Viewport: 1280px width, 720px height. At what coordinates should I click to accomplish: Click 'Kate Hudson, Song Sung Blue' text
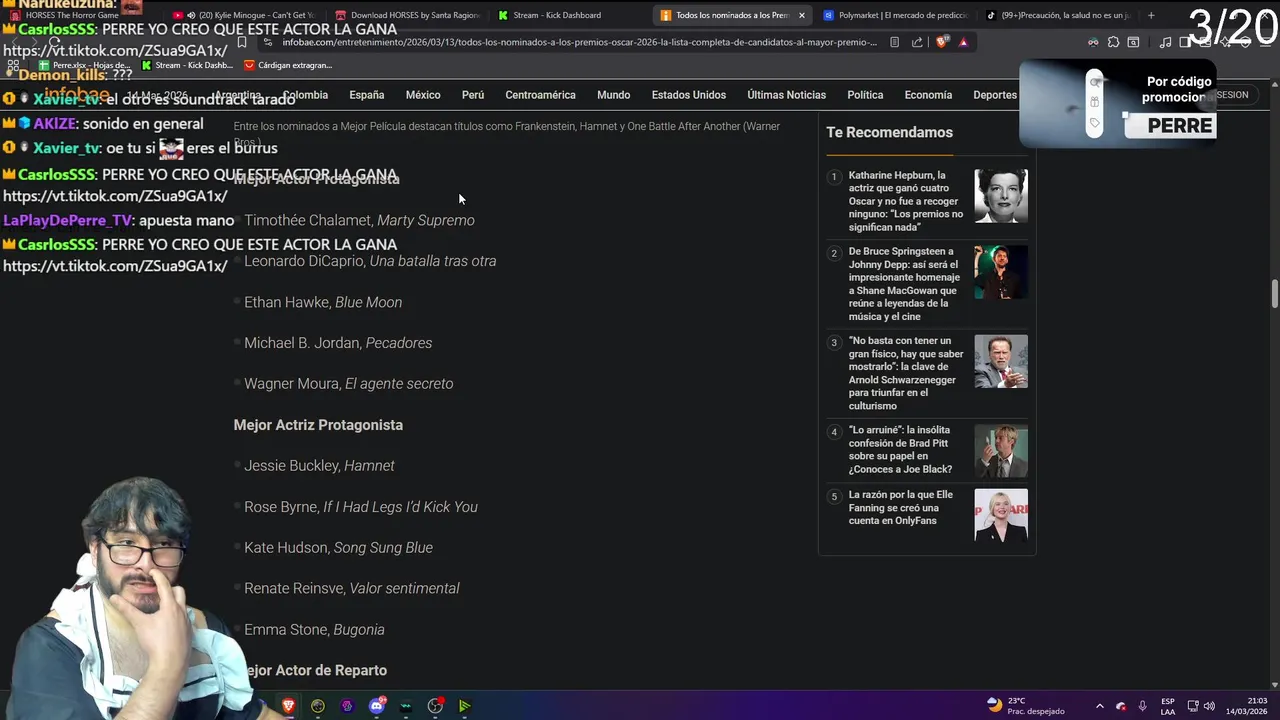point(338,548)
